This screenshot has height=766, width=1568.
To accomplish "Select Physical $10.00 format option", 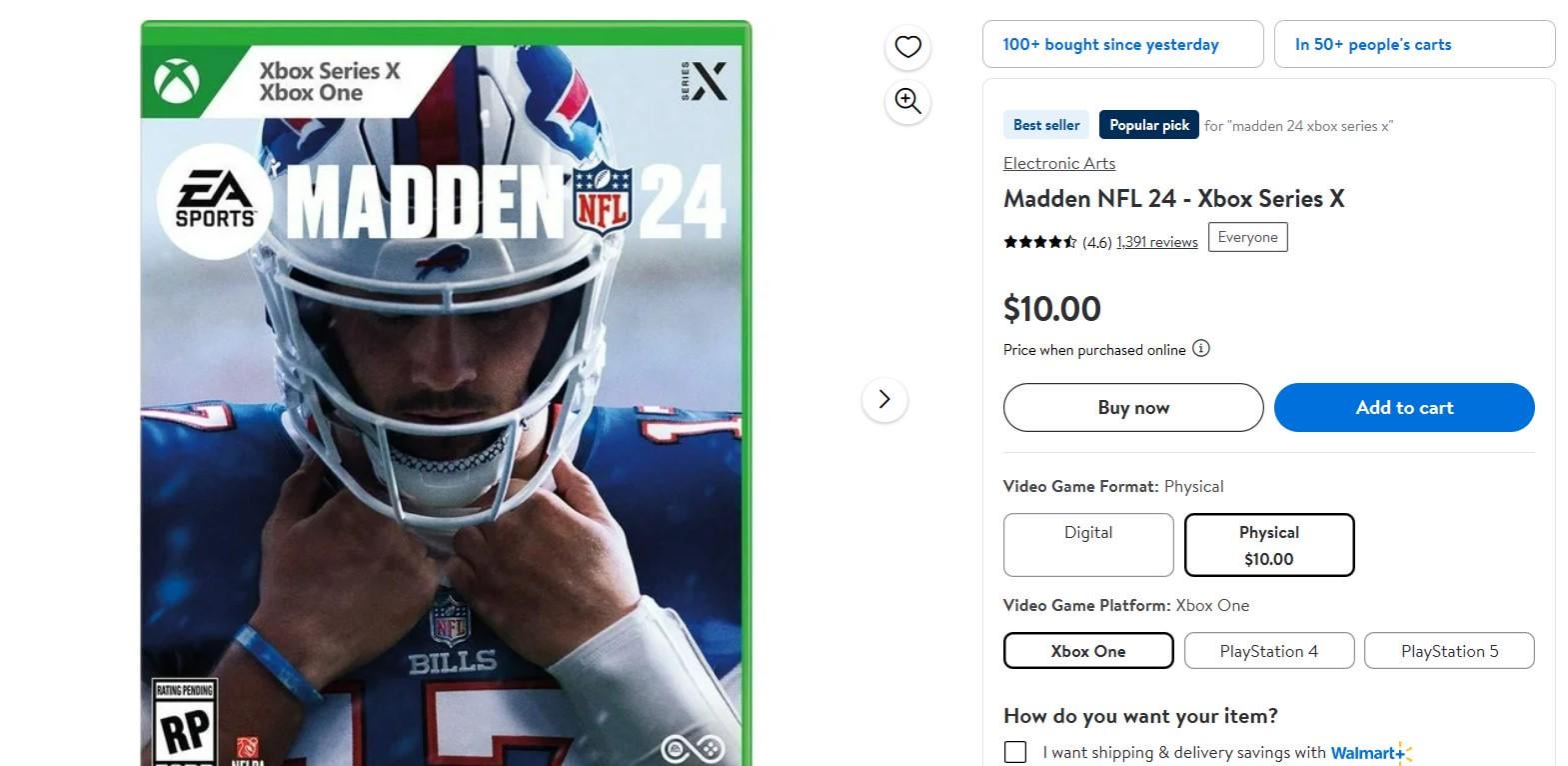I will [x=1269, y=545].
